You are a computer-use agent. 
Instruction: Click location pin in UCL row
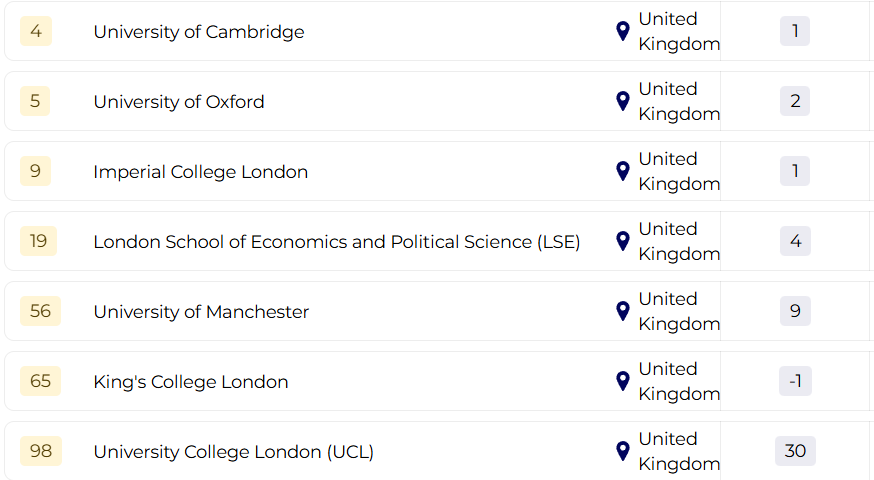pos(623,451)
